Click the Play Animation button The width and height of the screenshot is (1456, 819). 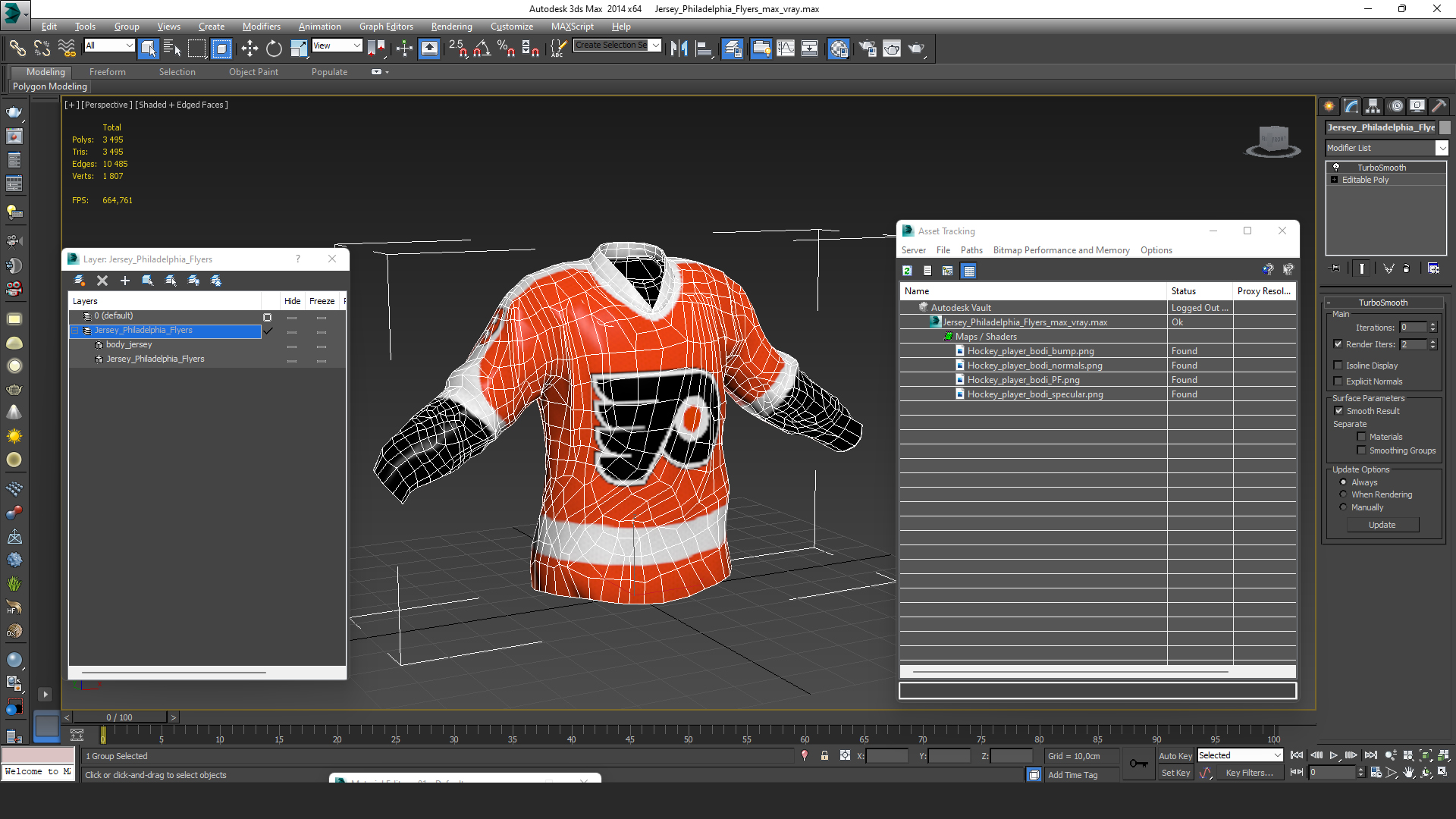point(1334,755)
